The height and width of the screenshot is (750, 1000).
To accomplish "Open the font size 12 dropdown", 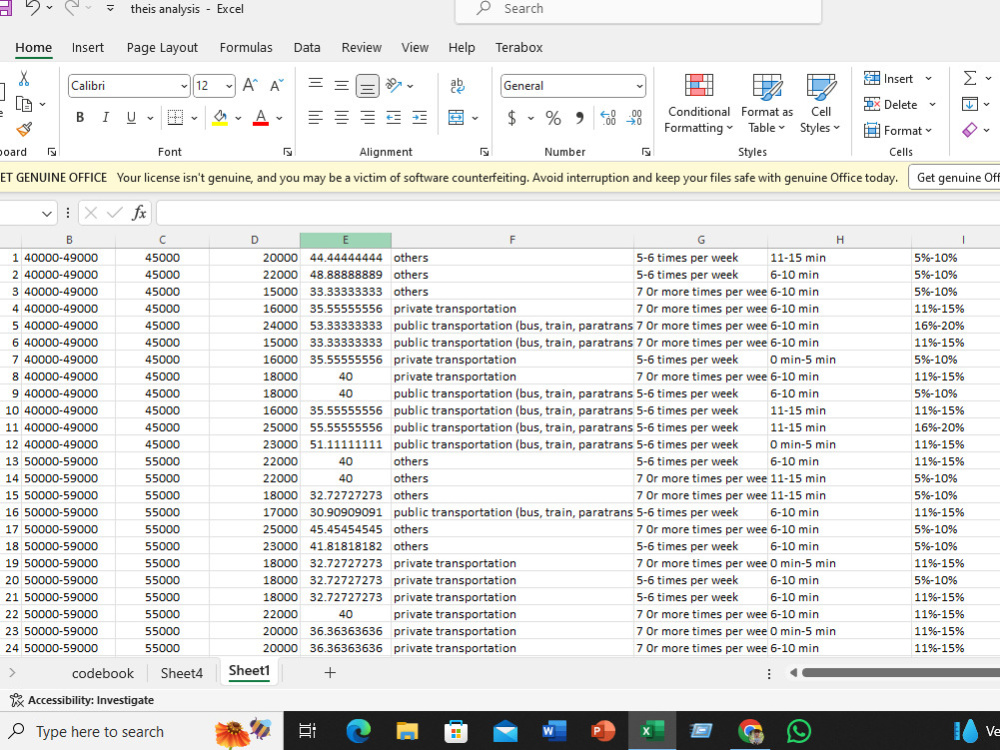I will [228, 86].
